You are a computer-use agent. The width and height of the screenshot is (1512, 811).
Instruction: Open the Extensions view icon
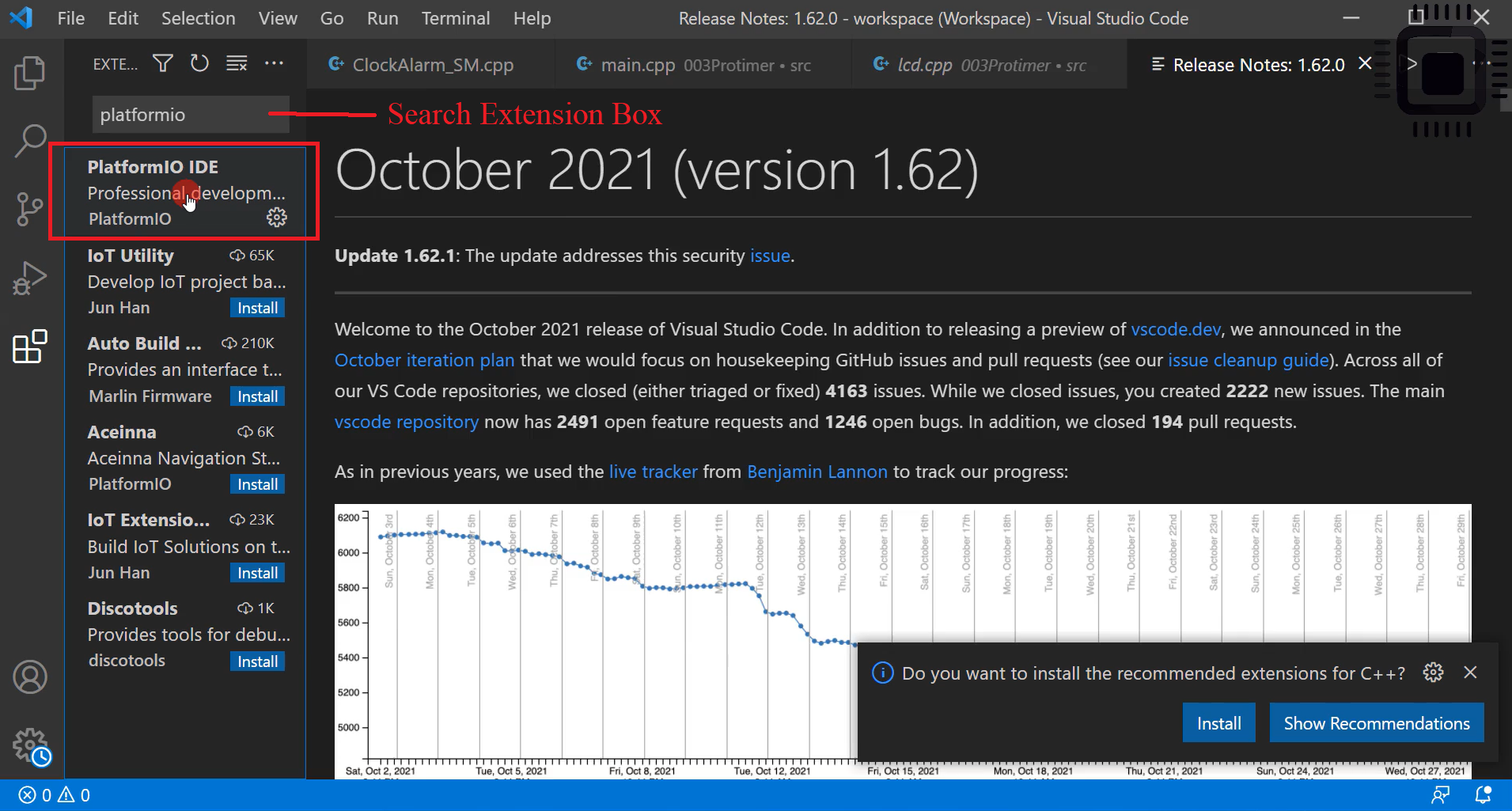30,347
